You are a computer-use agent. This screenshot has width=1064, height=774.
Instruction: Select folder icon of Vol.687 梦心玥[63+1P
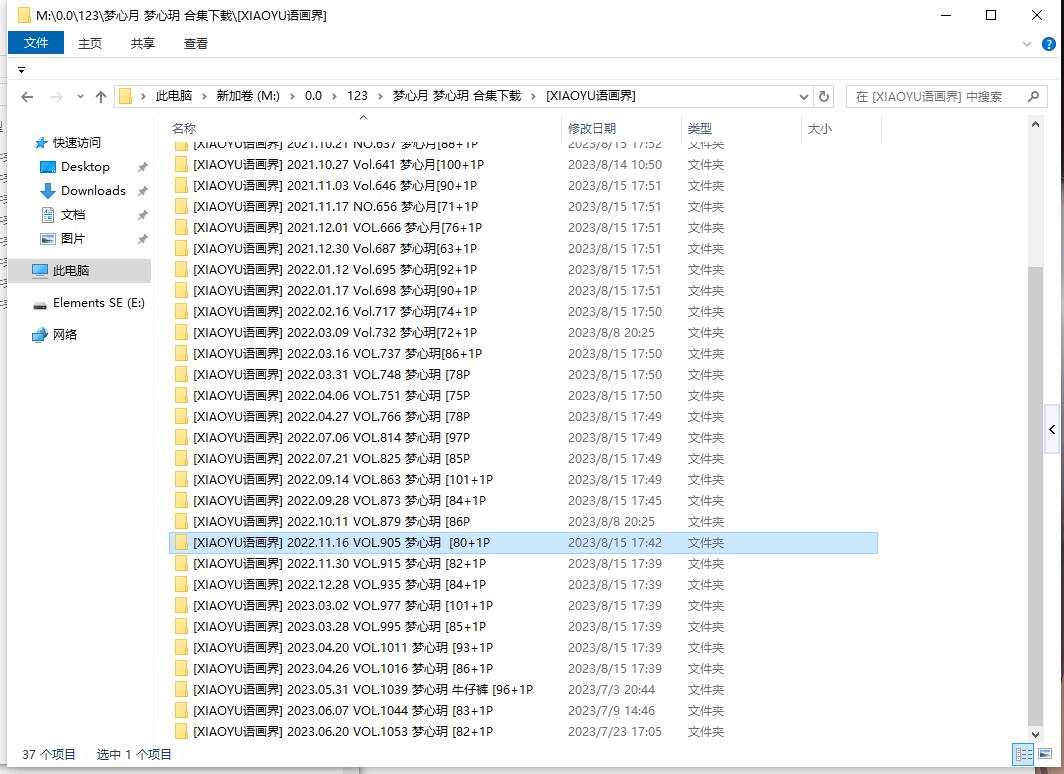click(181, 249)
